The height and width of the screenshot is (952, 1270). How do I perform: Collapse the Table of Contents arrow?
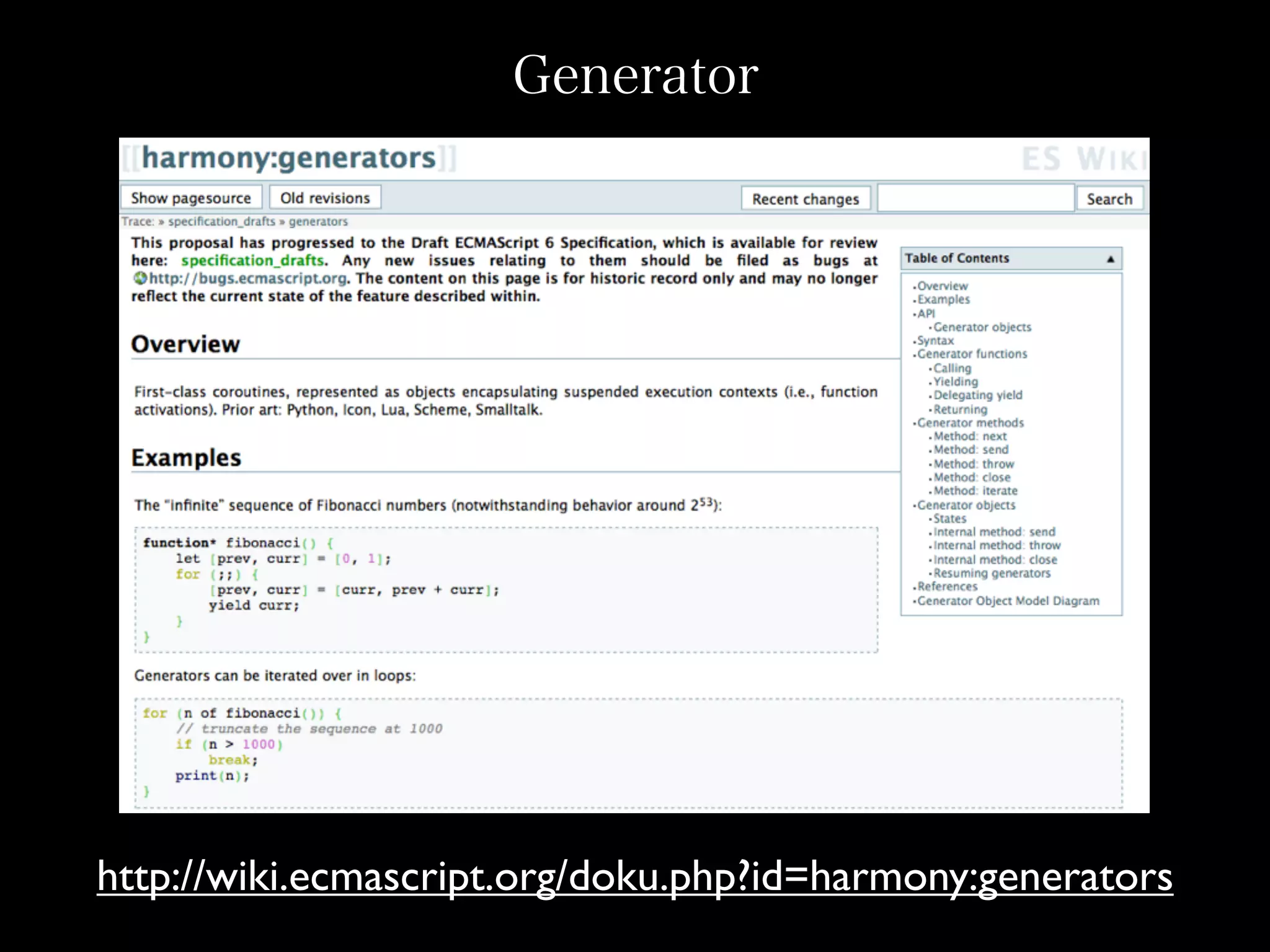coord(1111,259)
